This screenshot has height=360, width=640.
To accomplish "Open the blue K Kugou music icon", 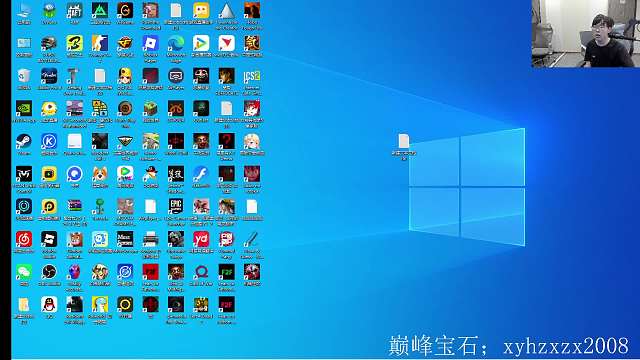I will click(x=49, y=142).
